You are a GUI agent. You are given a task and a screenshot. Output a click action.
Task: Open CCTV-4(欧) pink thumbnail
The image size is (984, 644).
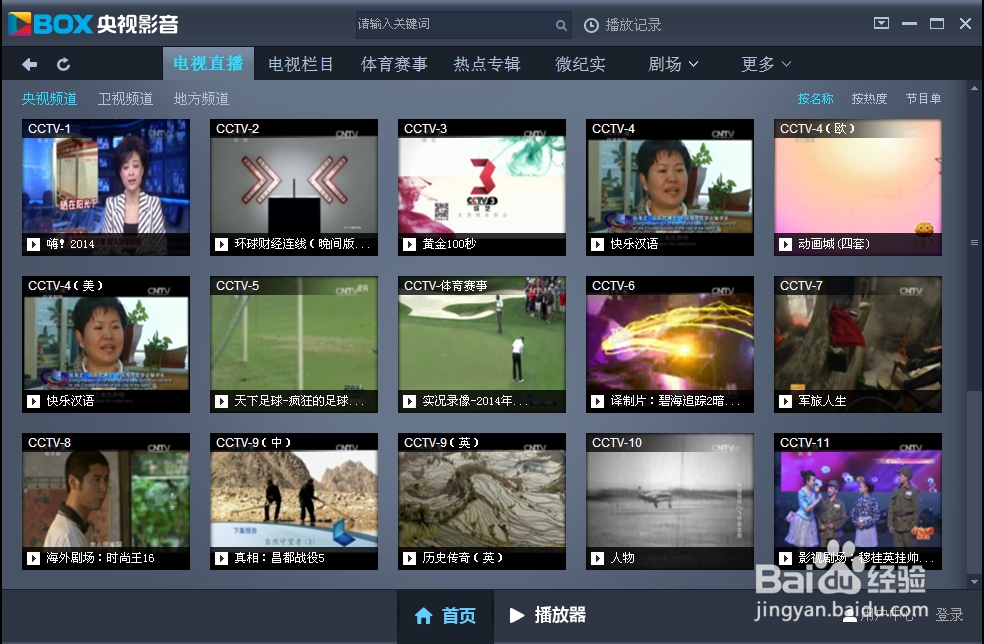pyautogui.click(x=858, y=185)
